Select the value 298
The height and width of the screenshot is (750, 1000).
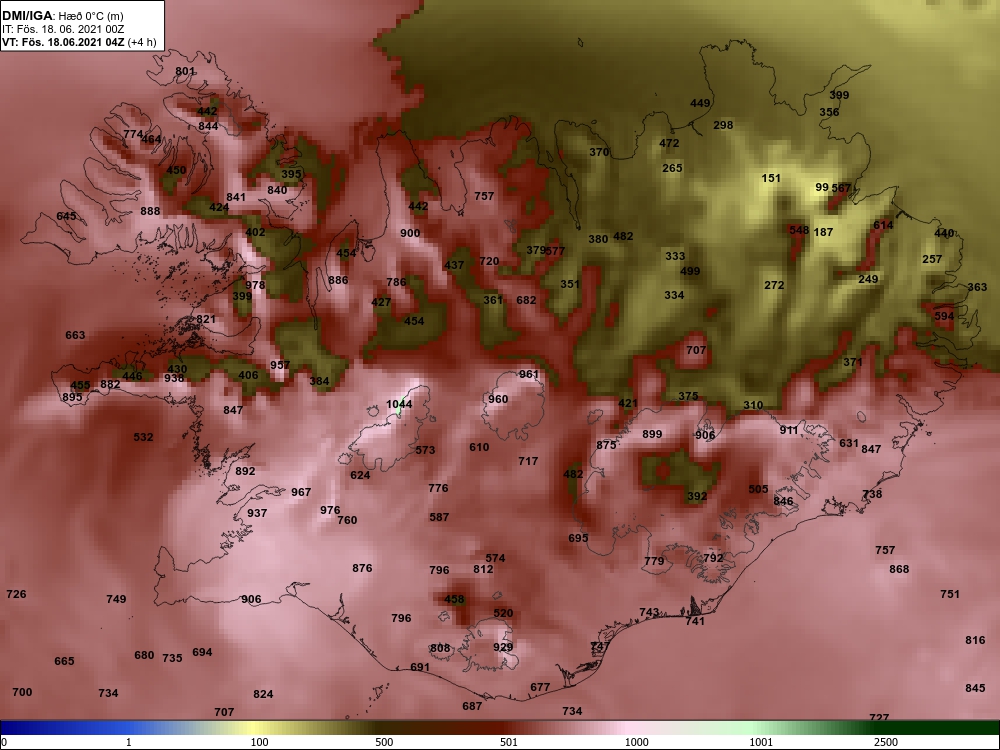pyautogui.click(x=723, y=125)
